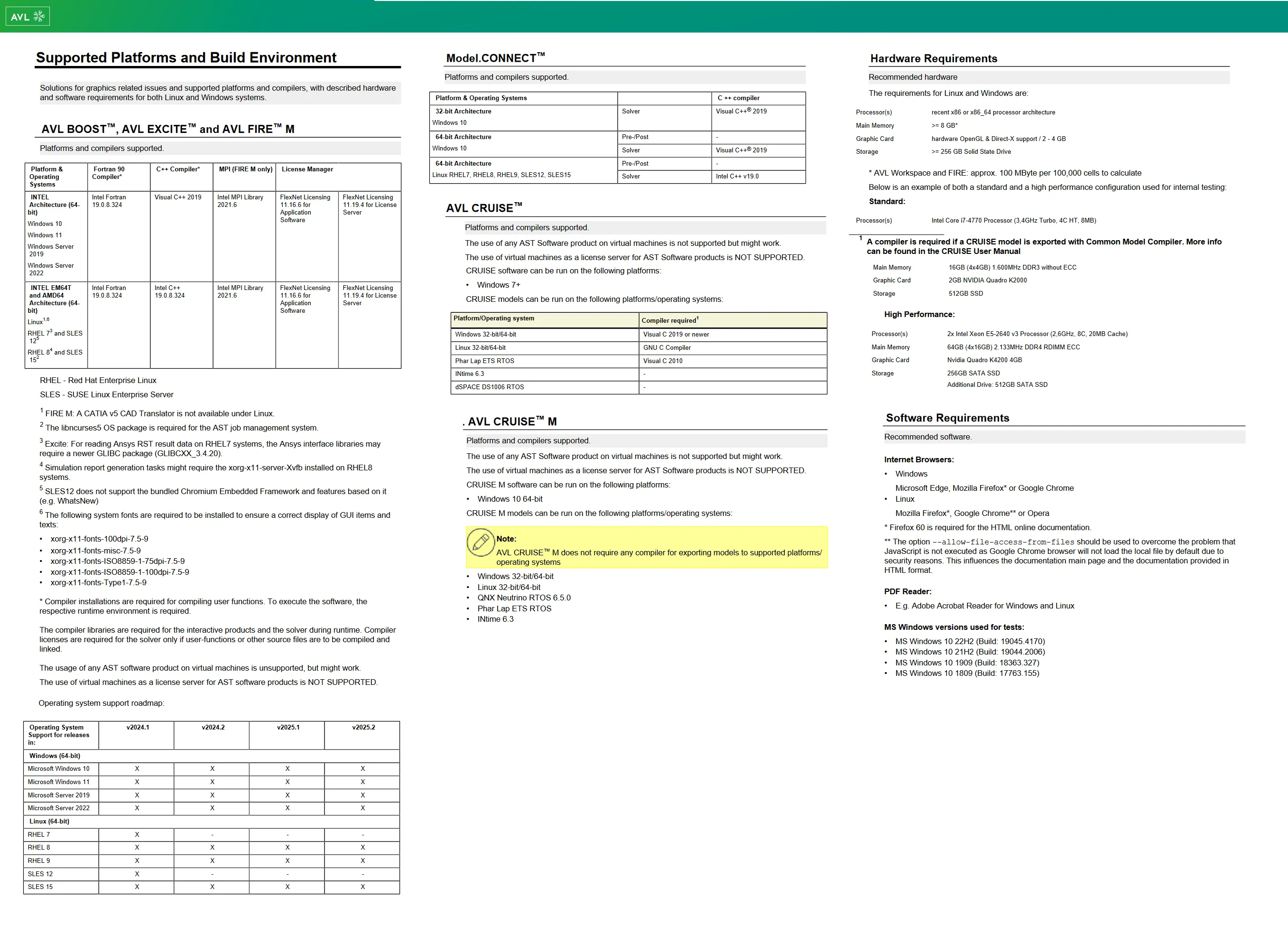
Task: Click the 'Linux (64-bit)' roadmap group row
Action: 211,822
